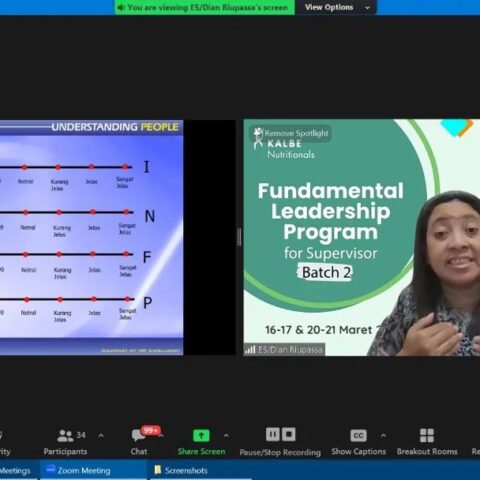The width and height of the screenshot is (480, 480).
Task: Click the KALBE Nutritionals logo
Action: click(x=284, y=143)
